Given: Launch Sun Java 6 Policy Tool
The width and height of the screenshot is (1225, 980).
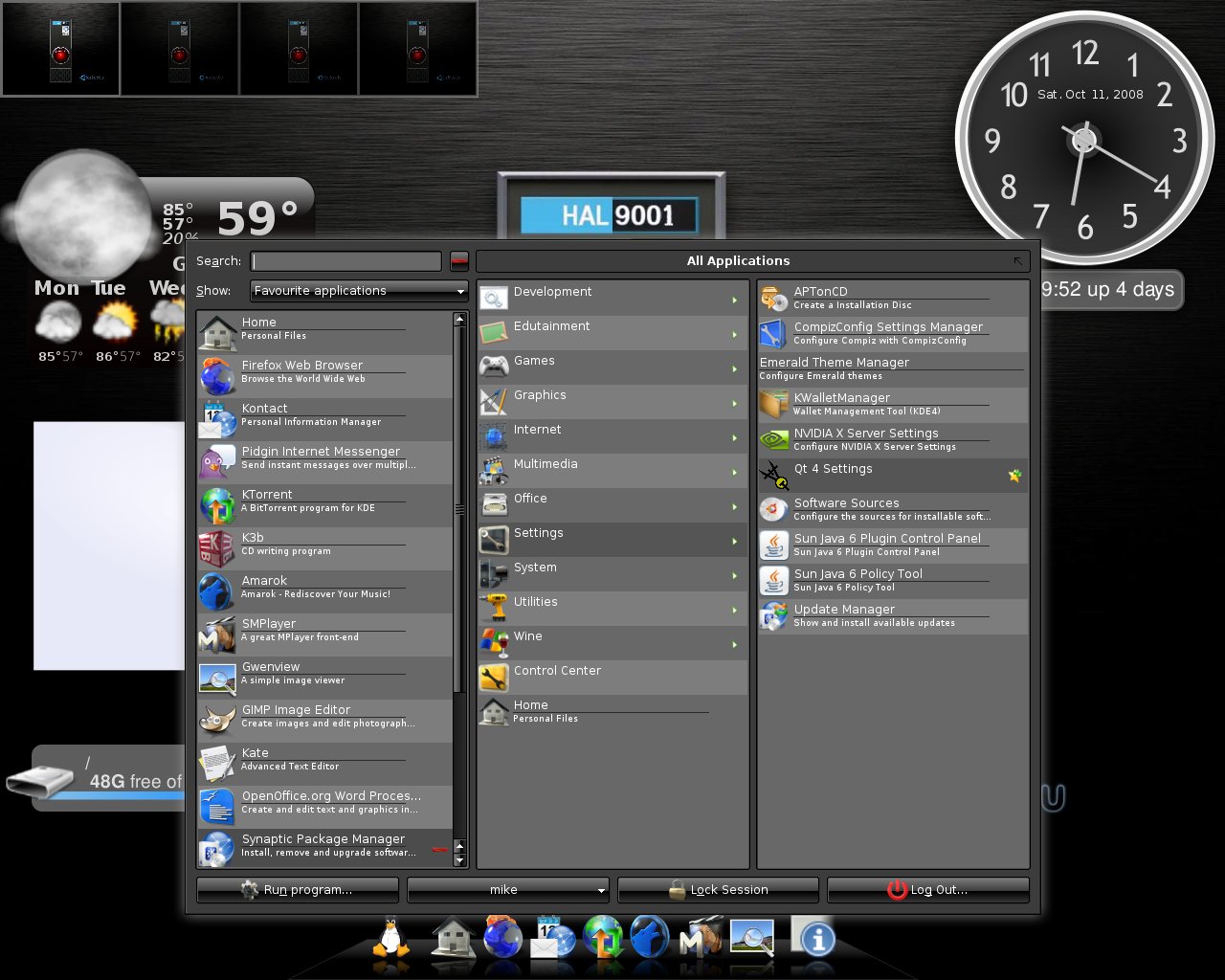Looking at the screenshot, I should click(893, 582).
